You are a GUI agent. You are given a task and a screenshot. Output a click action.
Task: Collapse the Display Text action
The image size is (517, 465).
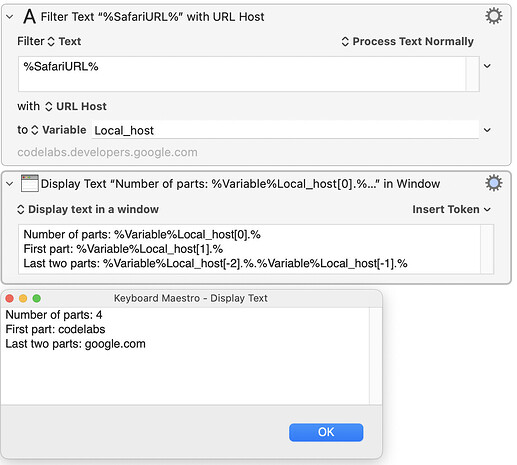pos(10,184)
